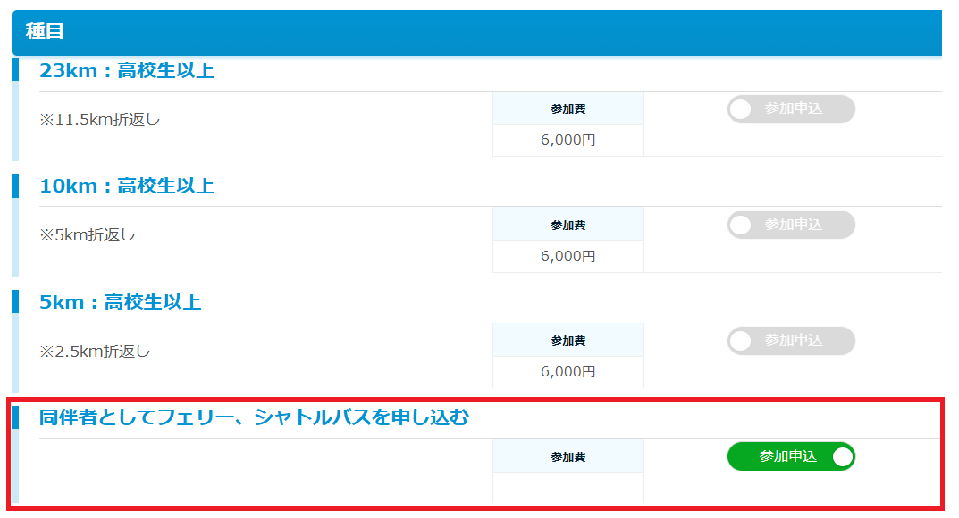Image resolution: width=959 pixels, height=518 pixels.
Task: Click the ※5km折返し note
Action: [x=88, y=236]
